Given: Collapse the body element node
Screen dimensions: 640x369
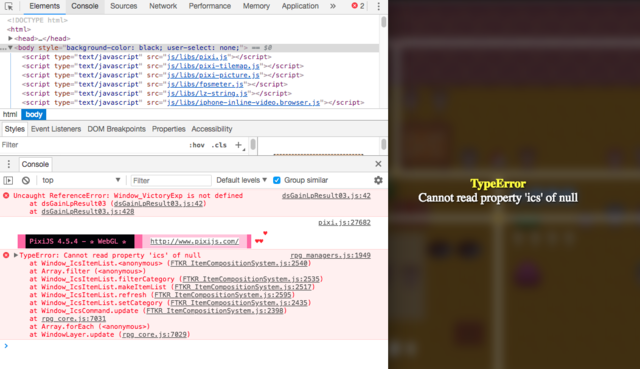Looking at the screenshot, I should (10, 48).
